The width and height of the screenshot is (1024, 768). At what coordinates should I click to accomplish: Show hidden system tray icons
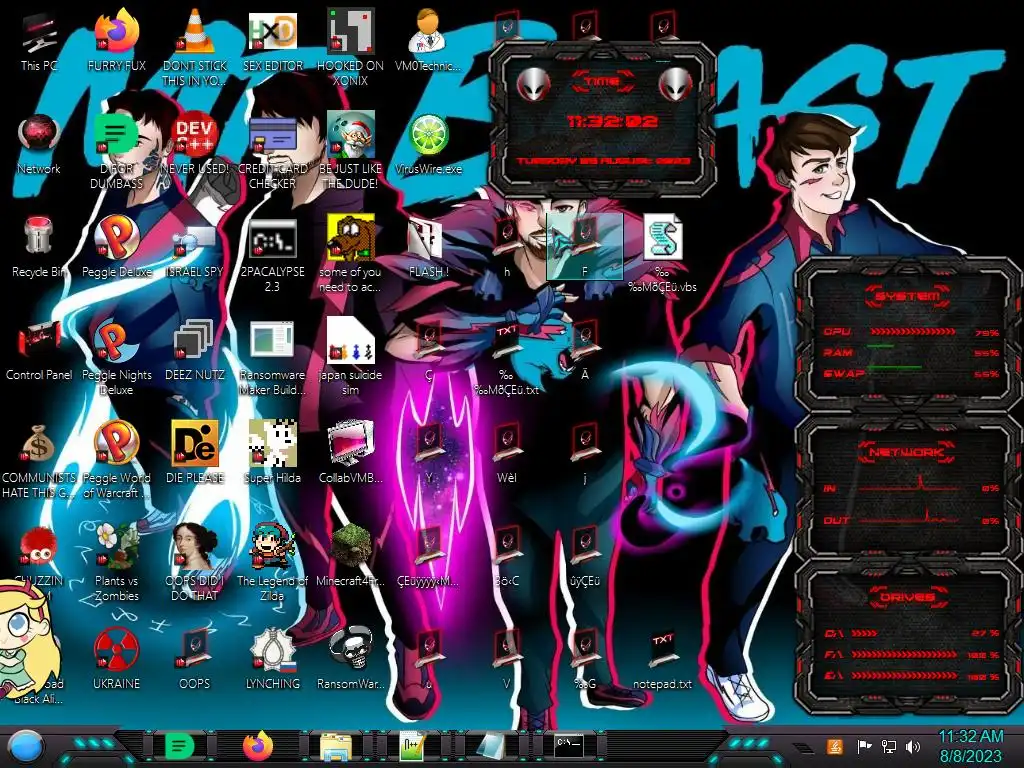(x=801, y=748)
